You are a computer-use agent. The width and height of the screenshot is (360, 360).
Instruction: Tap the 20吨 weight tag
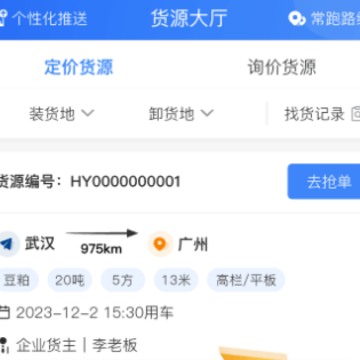tap(70, 280)
